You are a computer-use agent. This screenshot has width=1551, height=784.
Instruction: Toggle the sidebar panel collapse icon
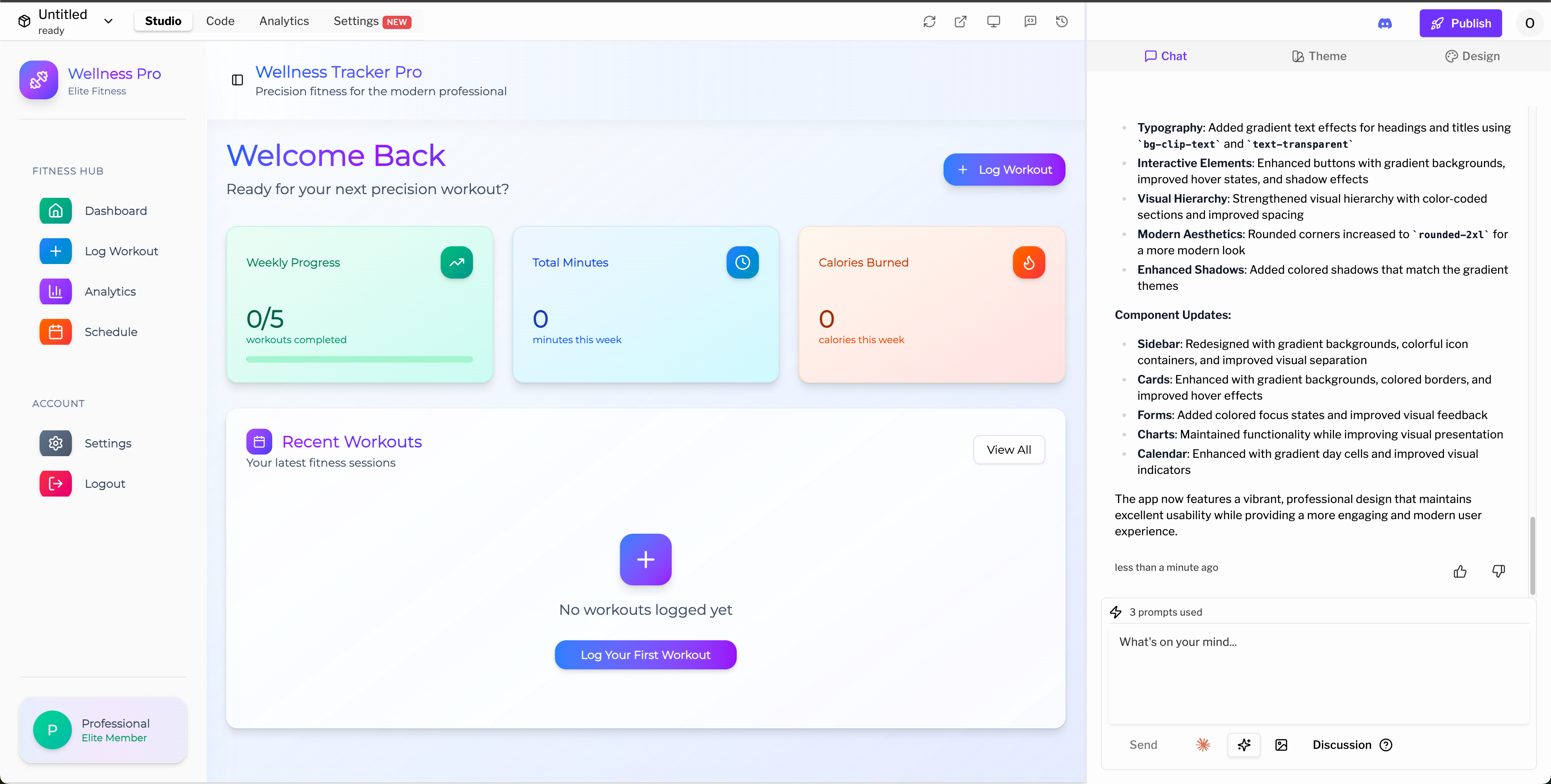click(x=237, y=80)
